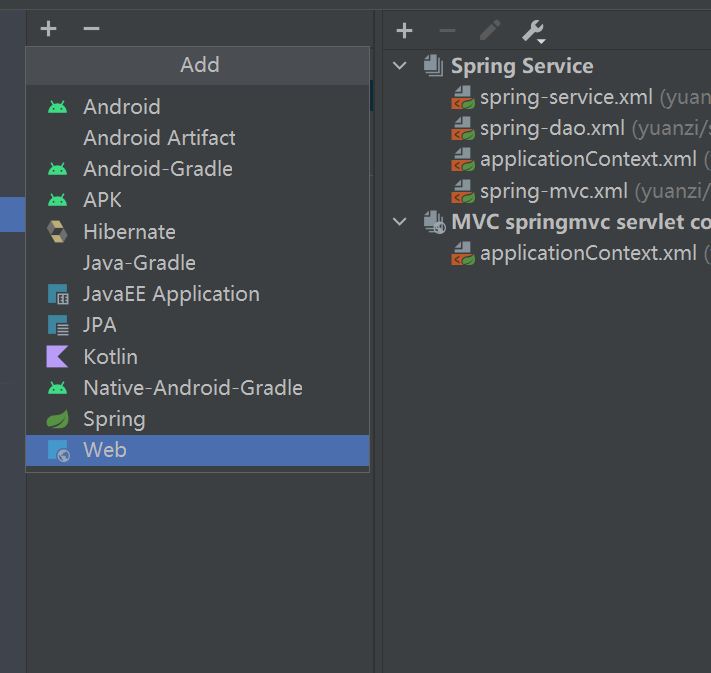Click the spring-service.xml file icon

[463, 98]
